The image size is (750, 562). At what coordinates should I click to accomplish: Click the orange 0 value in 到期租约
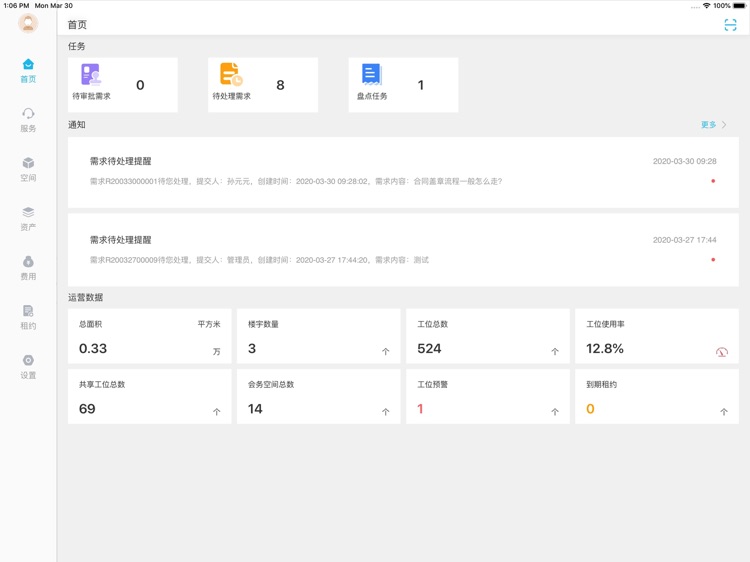(x=590, y=409)
